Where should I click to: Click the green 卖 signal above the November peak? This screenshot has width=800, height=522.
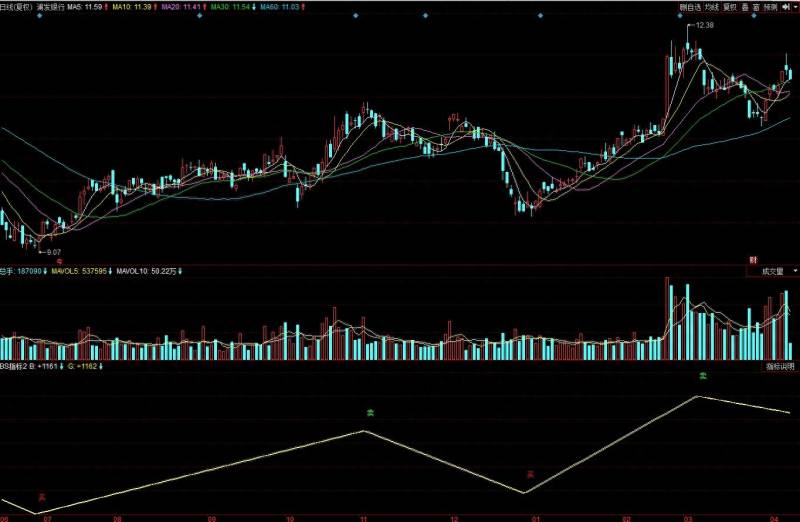click(370, 413)
